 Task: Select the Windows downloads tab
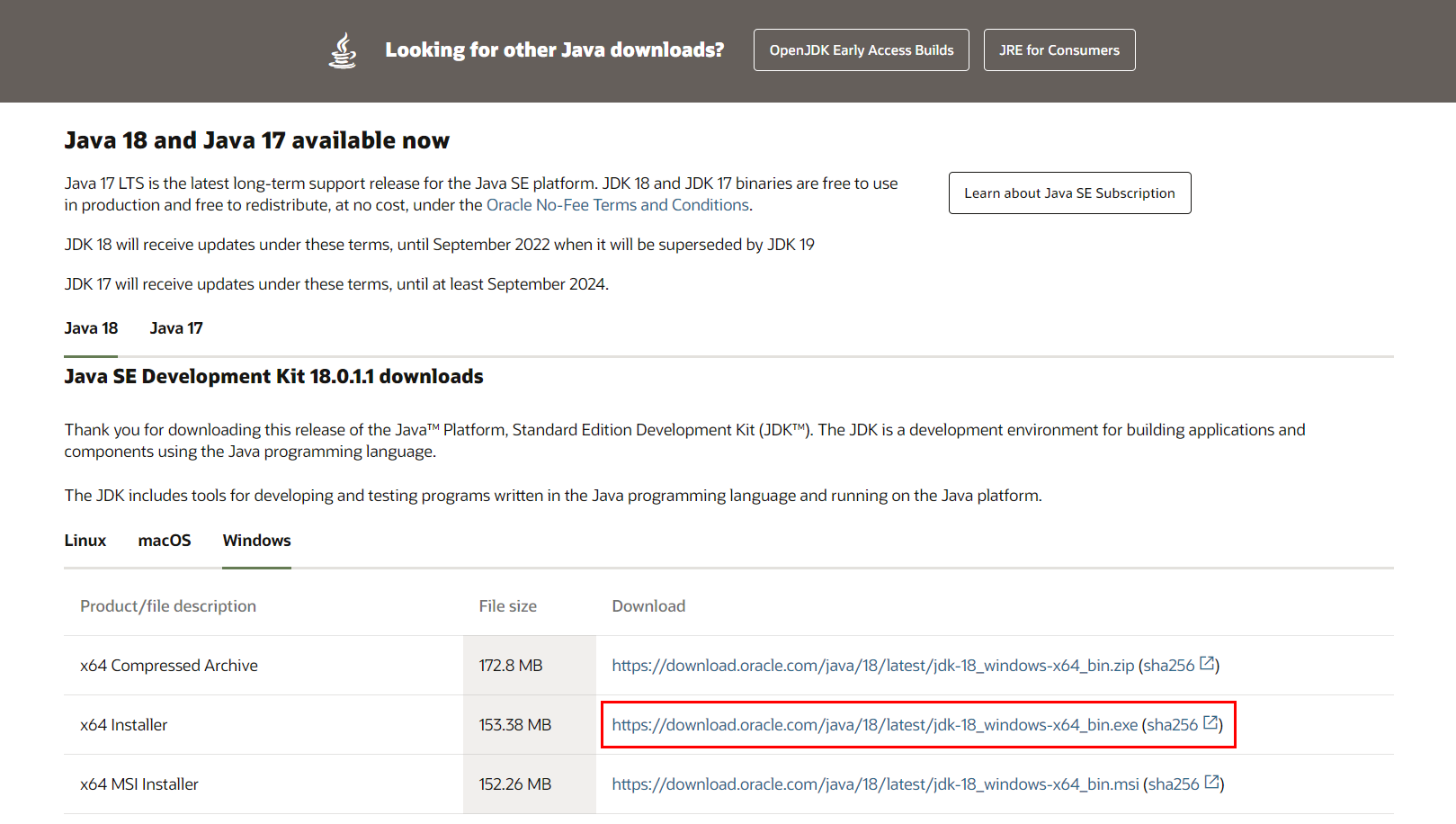coord(256,540)
